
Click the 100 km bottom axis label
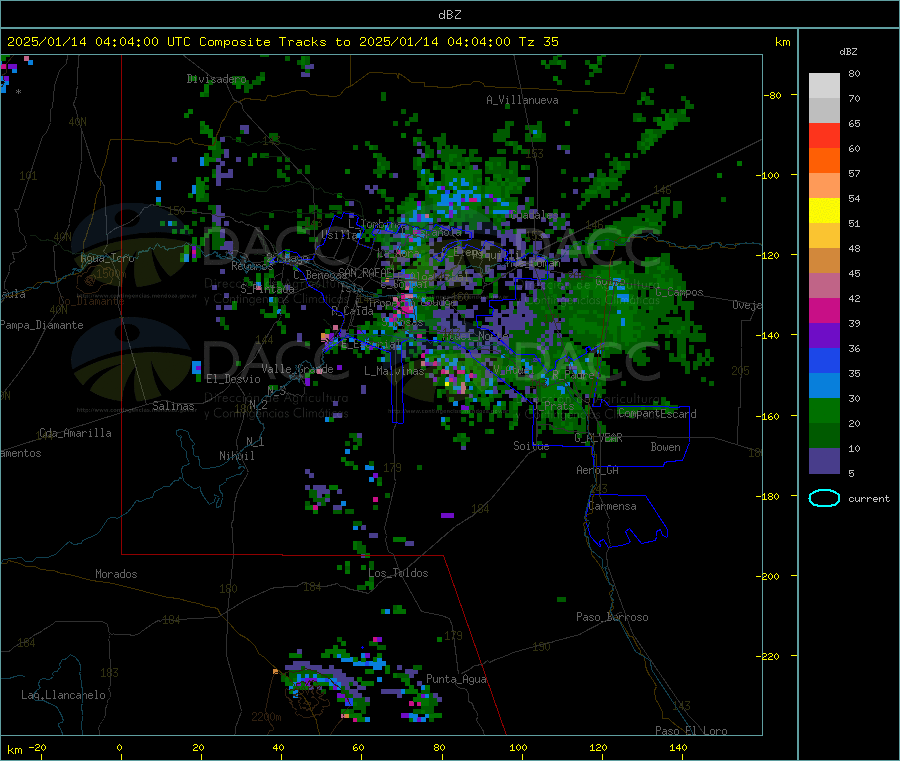point(518,747)
